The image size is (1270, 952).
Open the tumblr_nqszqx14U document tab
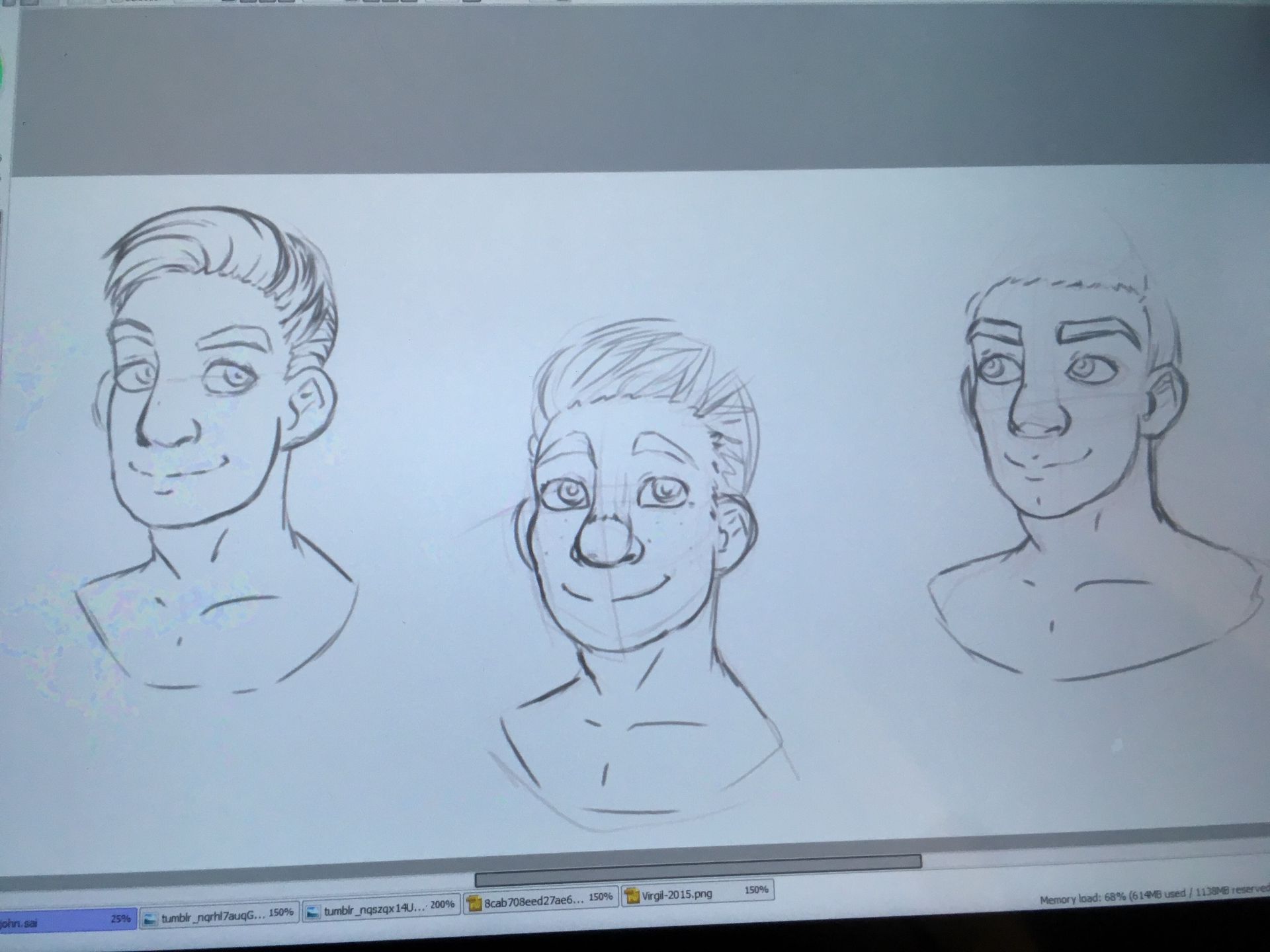click(x=374, y=910)
